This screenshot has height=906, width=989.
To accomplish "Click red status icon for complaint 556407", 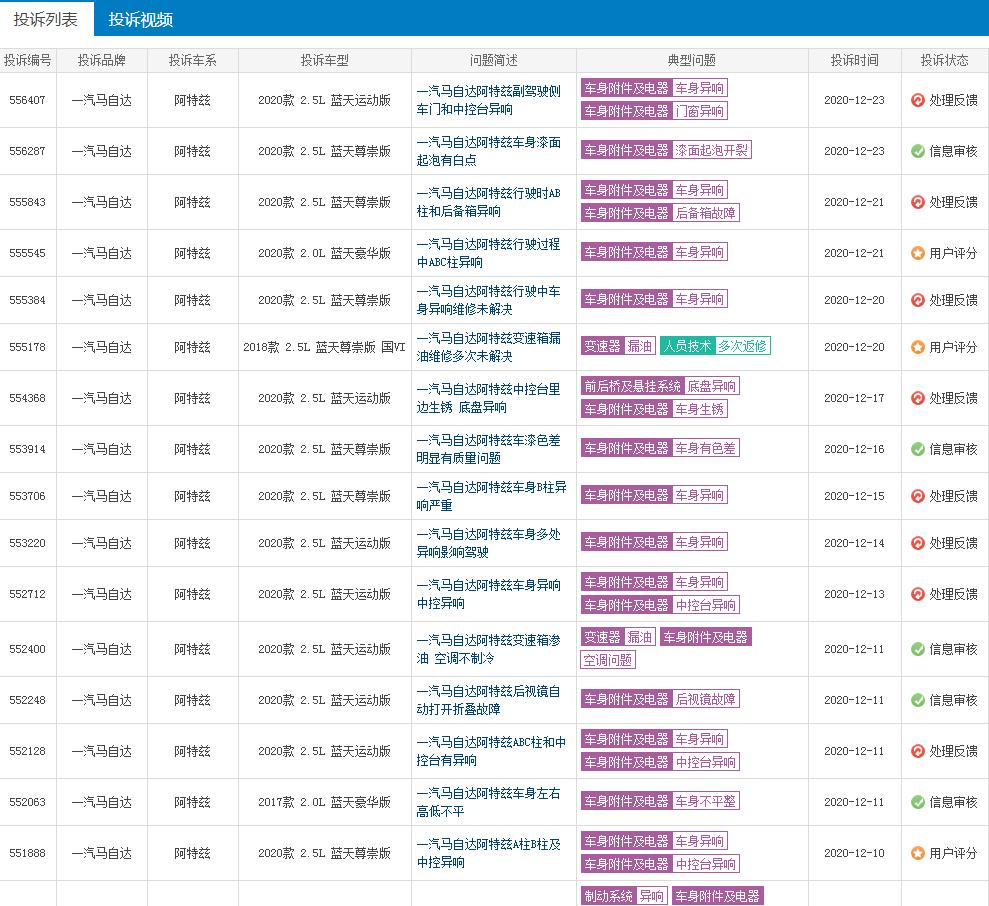I will [917, 100].
